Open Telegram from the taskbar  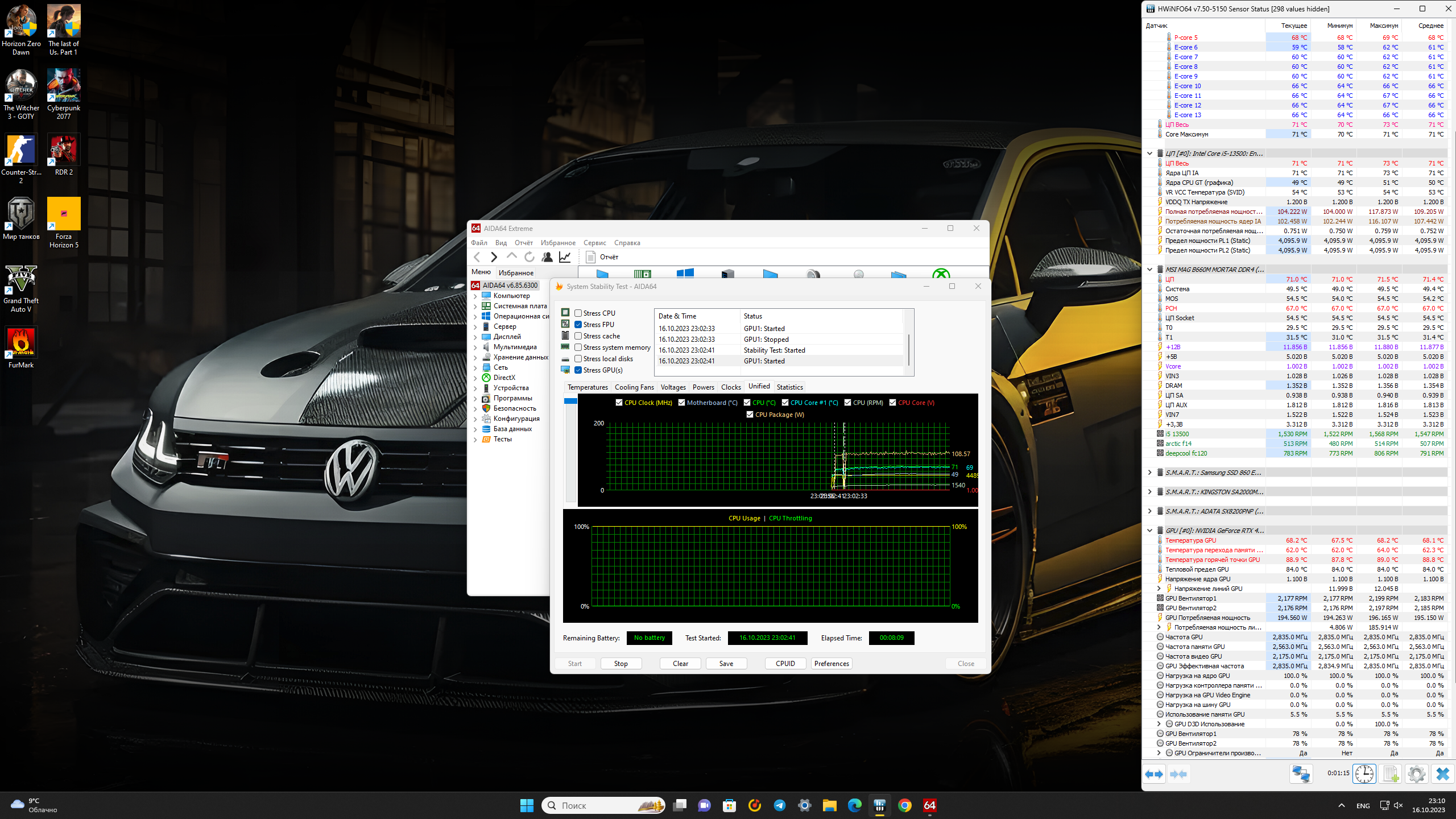(x=780, y=805)
